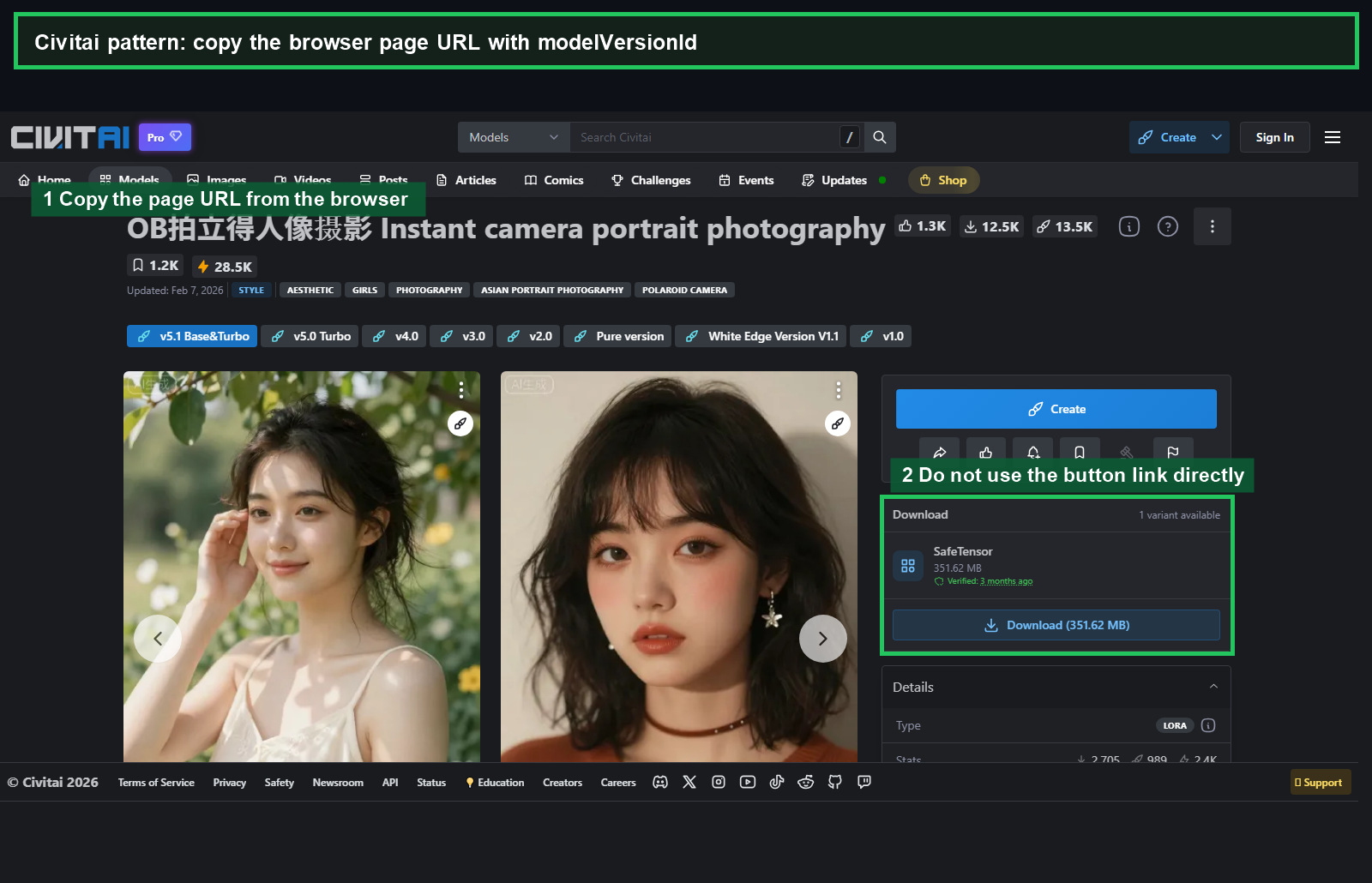Open the Models search category dropdown

[514, 137]
